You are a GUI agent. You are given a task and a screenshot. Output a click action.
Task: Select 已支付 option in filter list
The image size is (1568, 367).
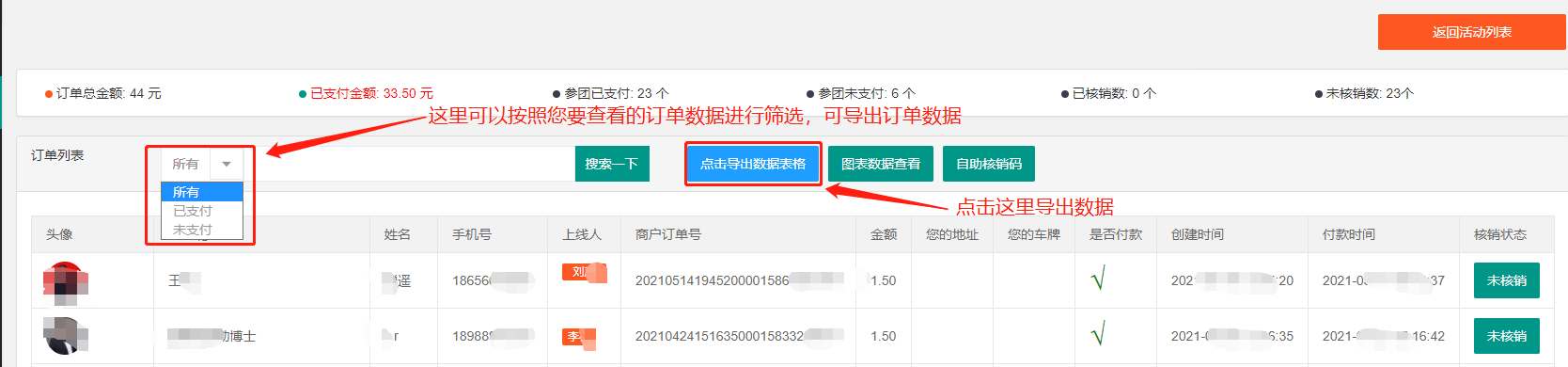(202, 211)
